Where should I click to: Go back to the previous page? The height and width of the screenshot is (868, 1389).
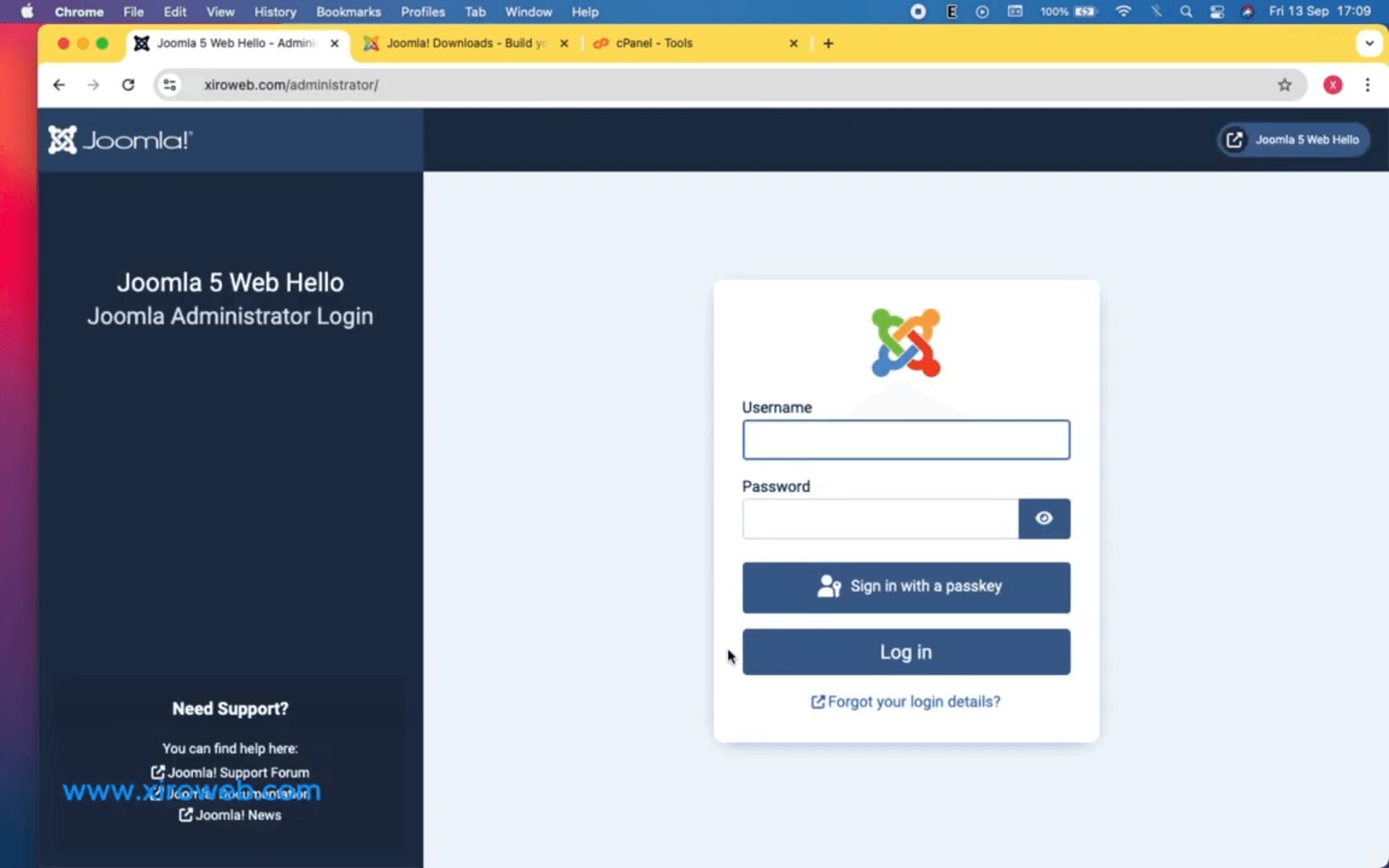[59, 84]
